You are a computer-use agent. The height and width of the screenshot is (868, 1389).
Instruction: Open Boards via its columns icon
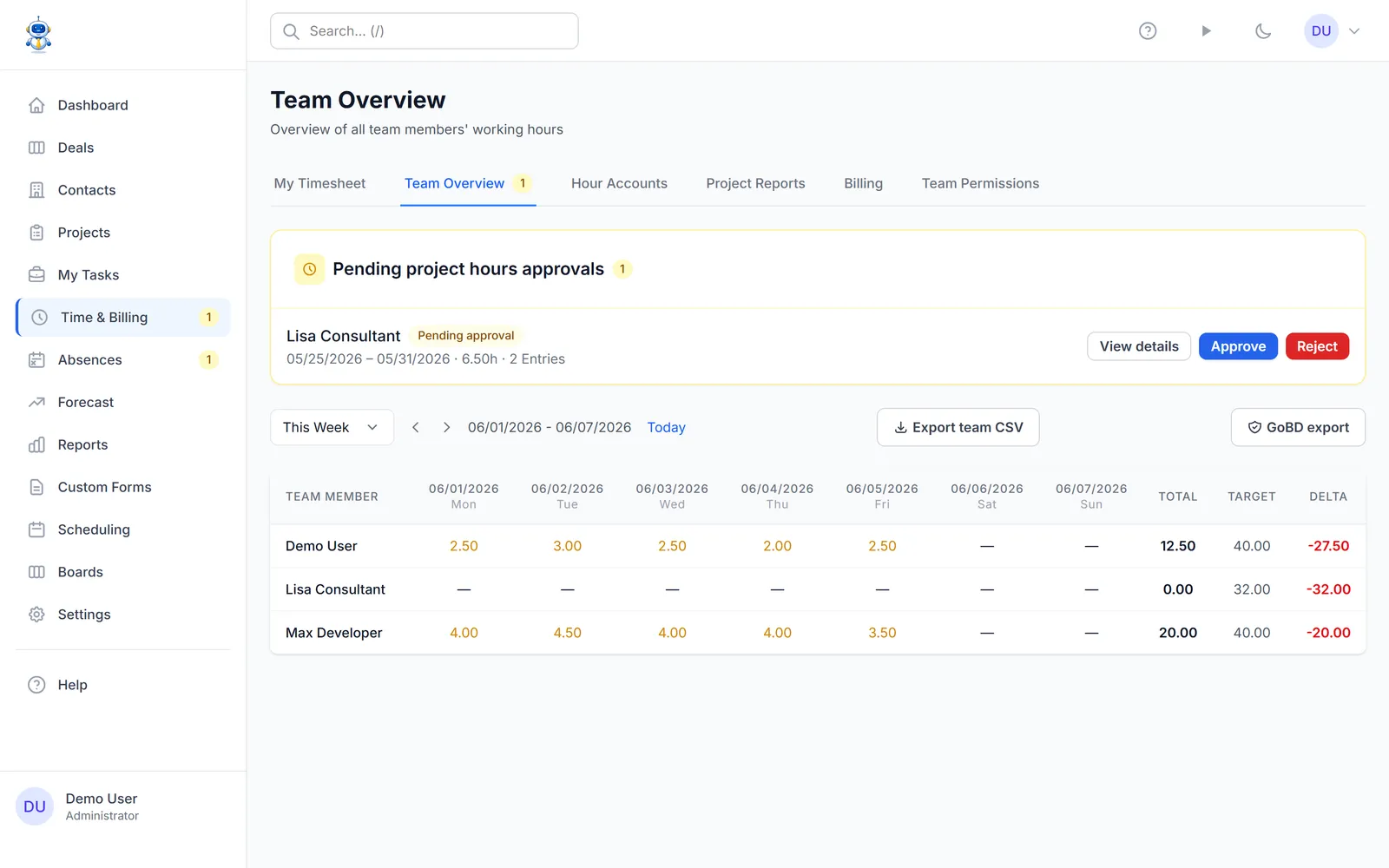click(36, 572)
